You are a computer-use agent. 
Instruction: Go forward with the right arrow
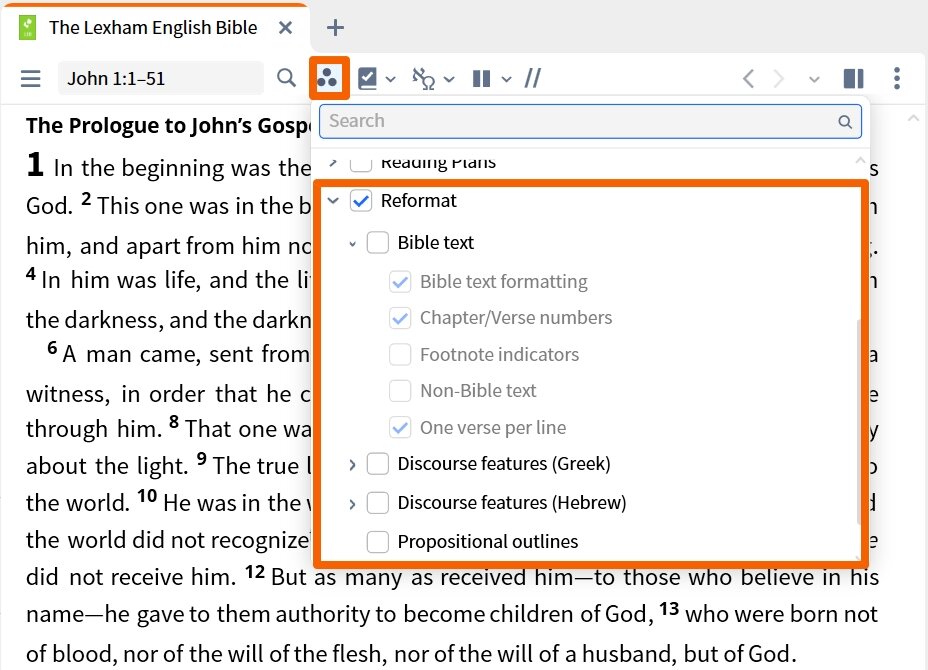pyautogui.click(x=779, y=78)
